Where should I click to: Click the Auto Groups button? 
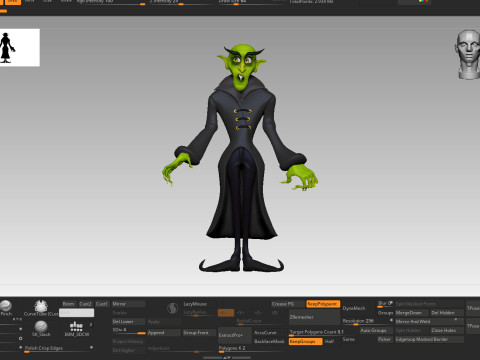[377, 330]
